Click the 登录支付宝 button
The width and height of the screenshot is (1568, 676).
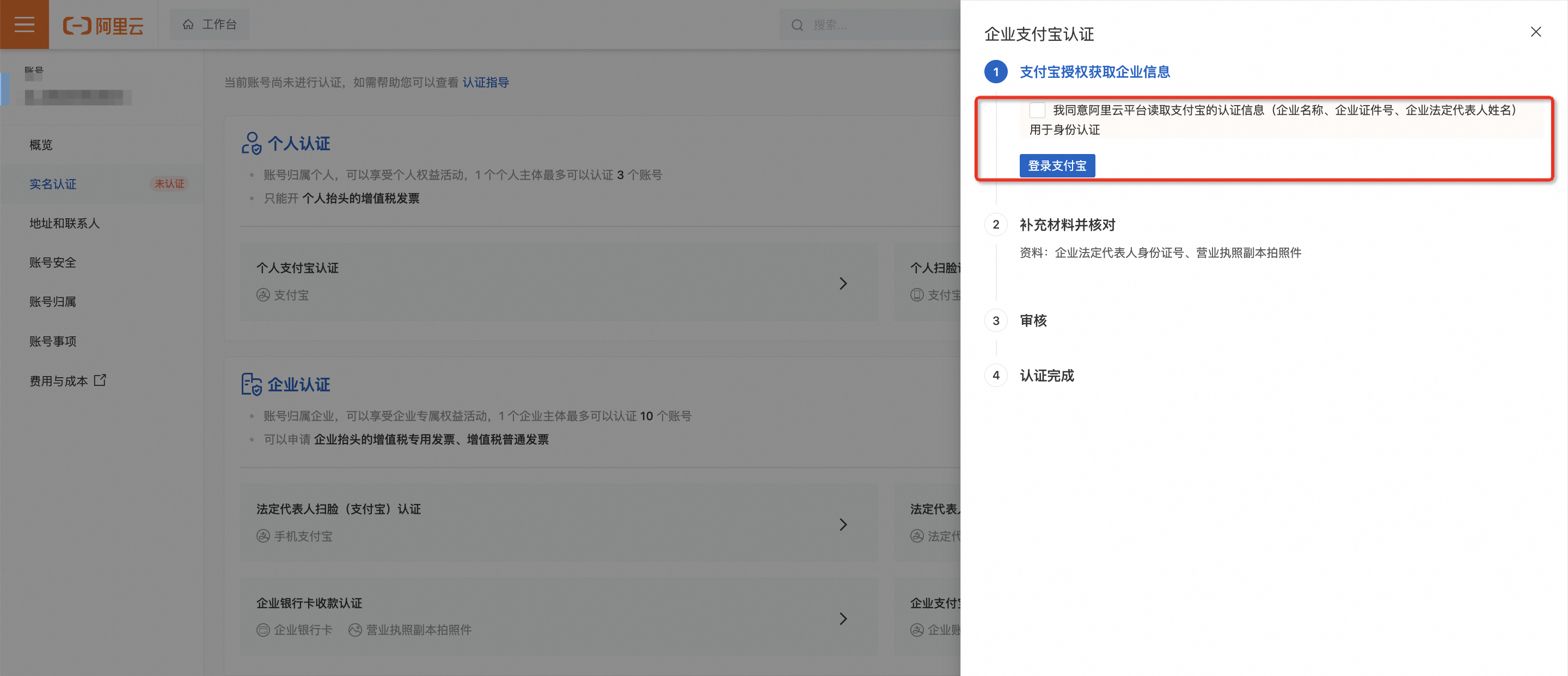point(1057,165)
